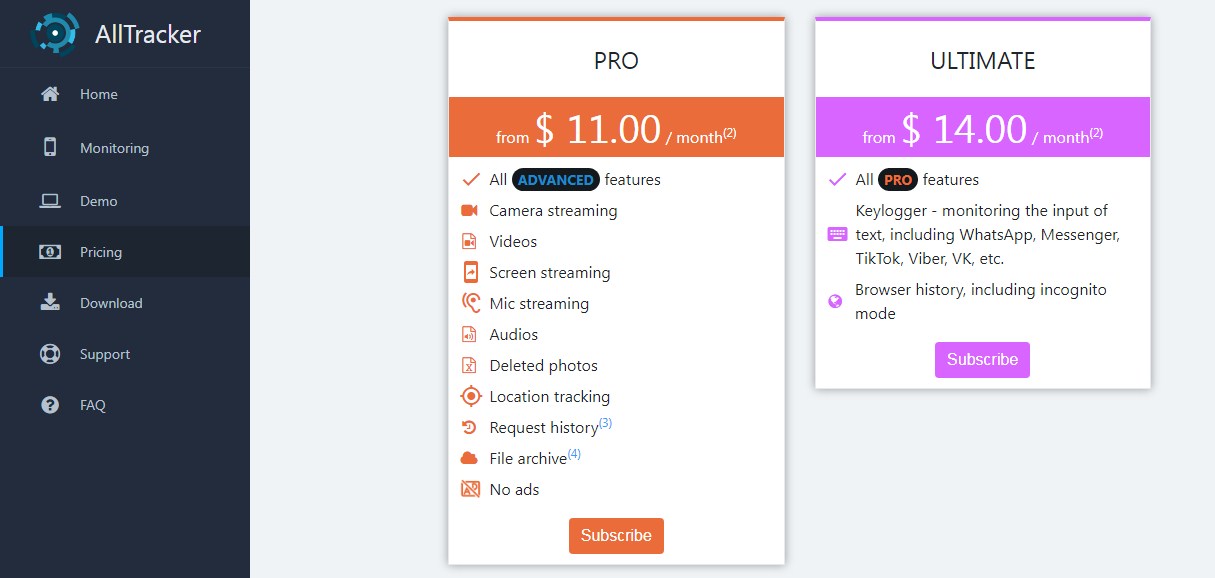Image resolution: width=1215 pixels, height=578 pixels.
Task: Click the Download tray icon
Action: click(50, 303)
